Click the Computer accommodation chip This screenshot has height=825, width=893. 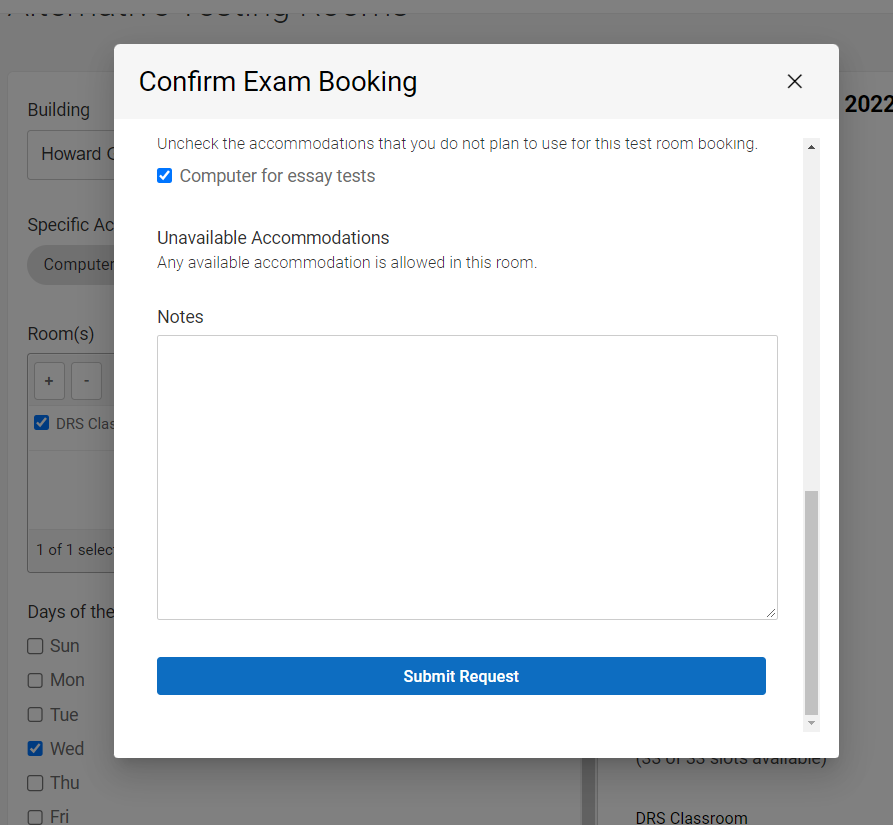[x=71, y=265]
